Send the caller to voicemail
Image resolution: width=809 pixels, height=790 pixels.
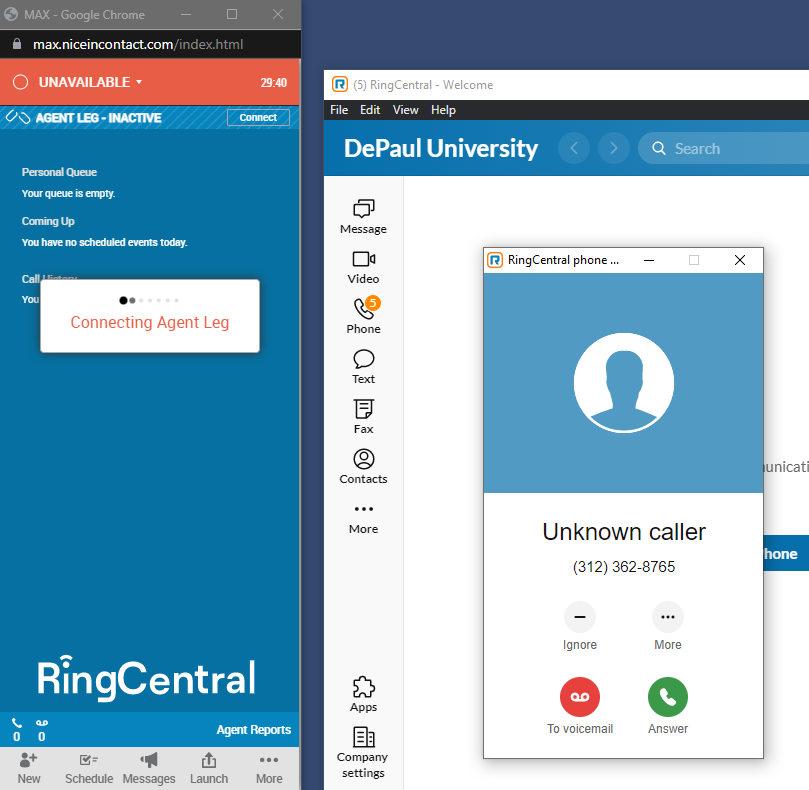[x=579, y=697]
